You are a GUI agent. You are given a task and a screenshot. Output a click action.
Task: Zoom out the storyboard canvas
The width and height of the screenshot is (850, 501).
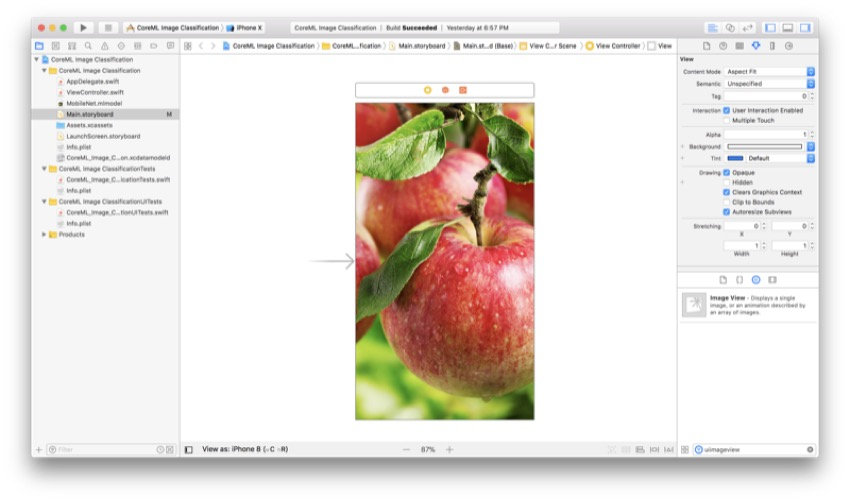407,449
